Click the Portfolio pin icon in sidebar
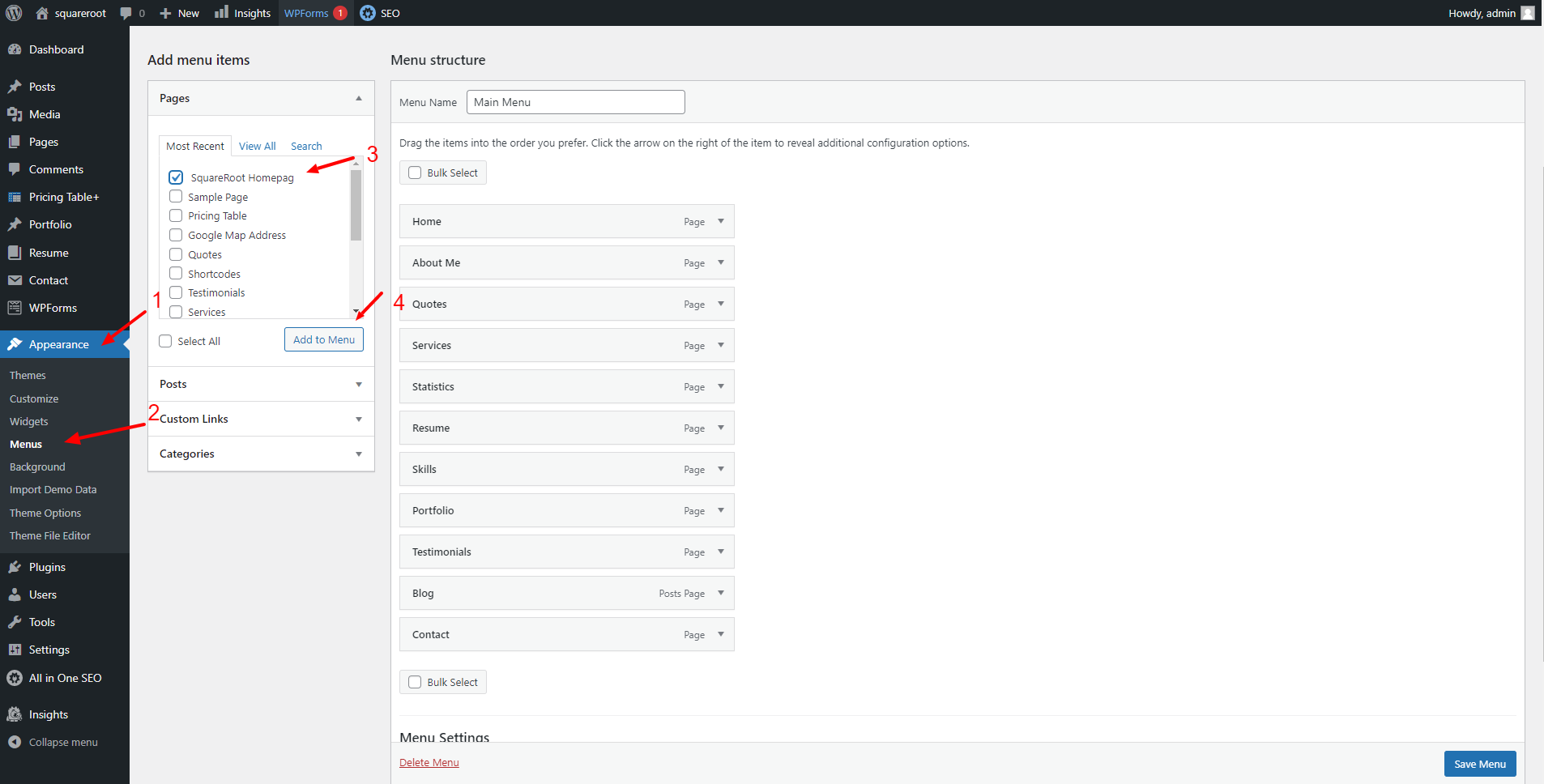This screenshot has height=784, width=1544. pos(15,224)
